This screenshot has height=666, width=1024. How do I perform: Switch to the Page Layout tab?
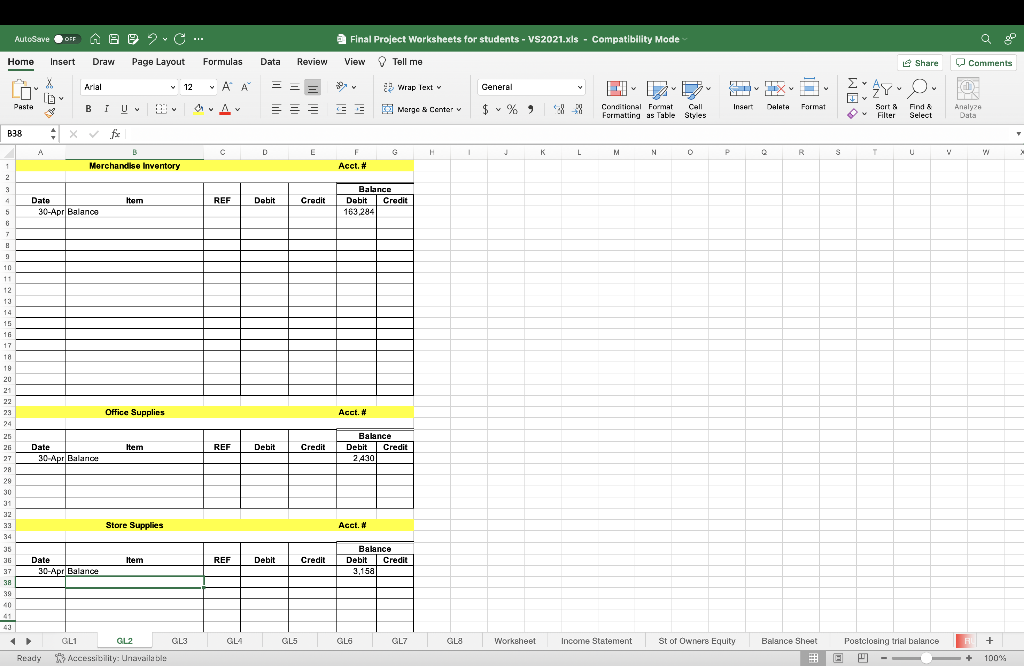(x=158, y=61)
